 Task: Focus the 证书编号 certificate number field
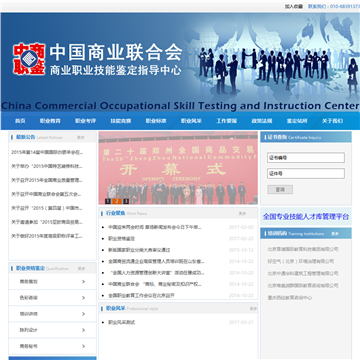tap(306, 158)
